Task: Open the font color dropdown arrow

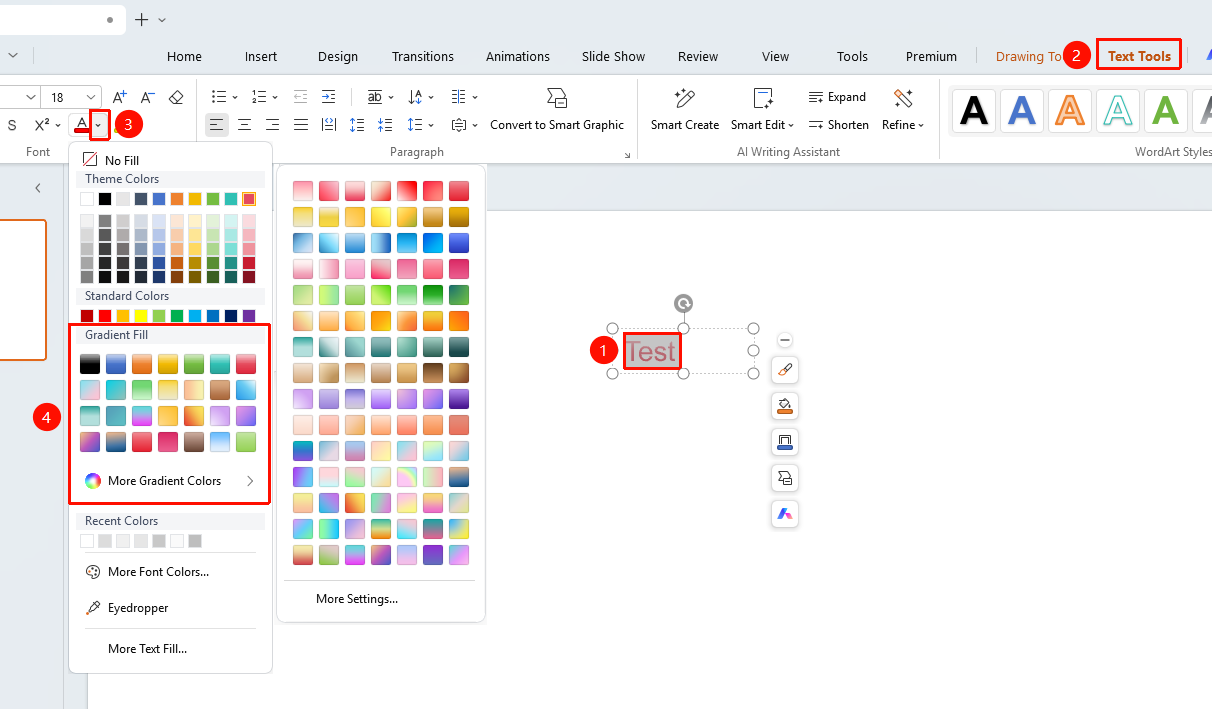Action: pos(98,126)
